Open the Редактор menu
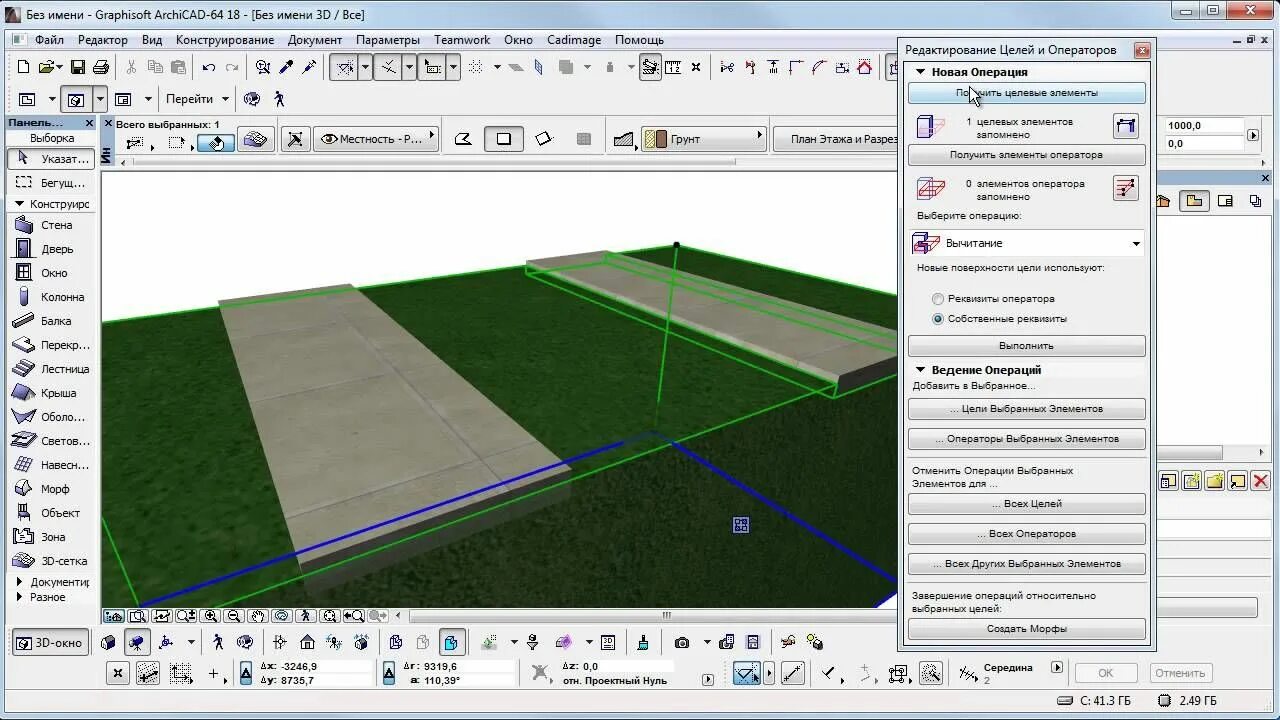 click(x=103, y=40)
